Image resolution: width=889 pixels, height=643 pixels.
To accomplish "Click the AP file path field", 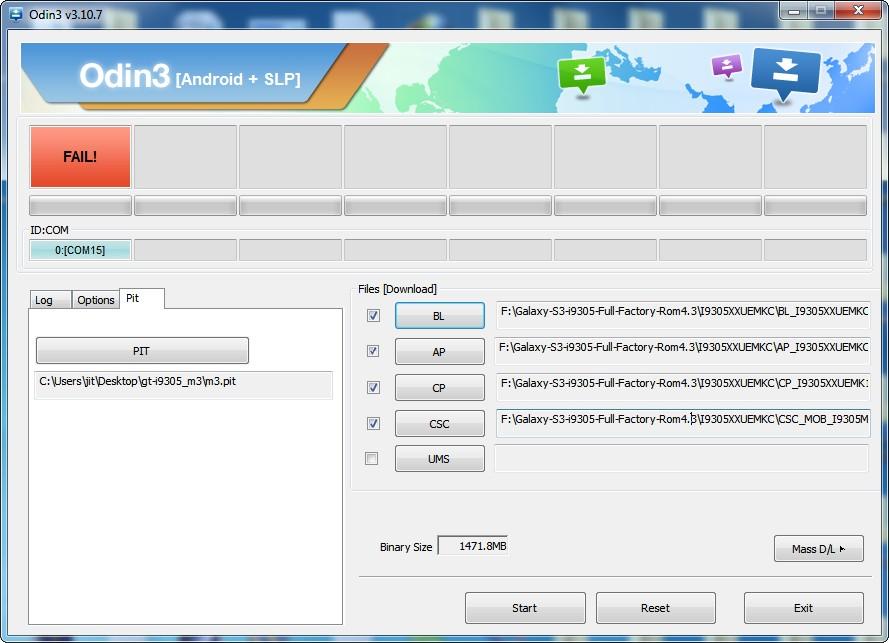I will pyautogui.click(x=683, y=350).
